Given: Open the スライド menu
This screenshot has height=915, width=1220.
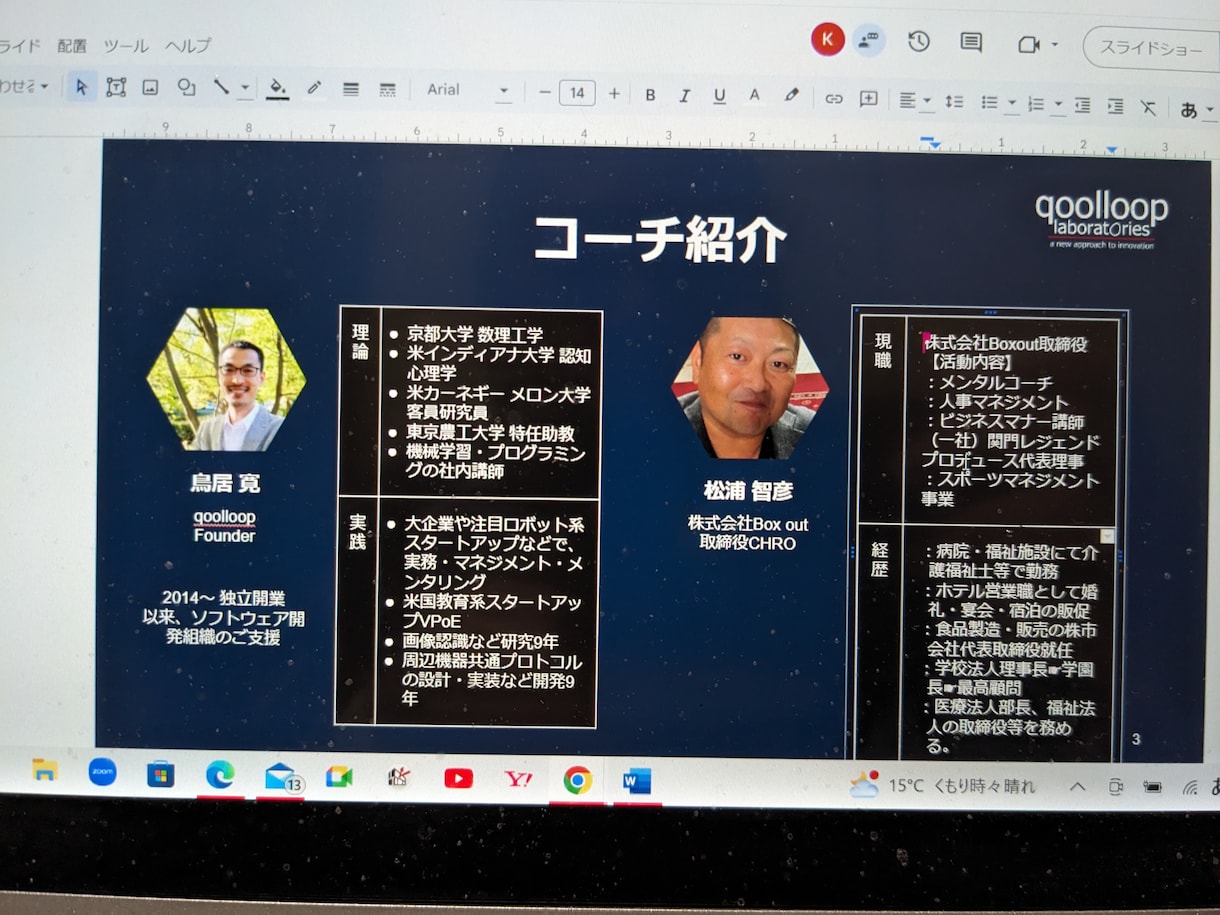Looking at the screenshot, I should click(x=20, y=44).
